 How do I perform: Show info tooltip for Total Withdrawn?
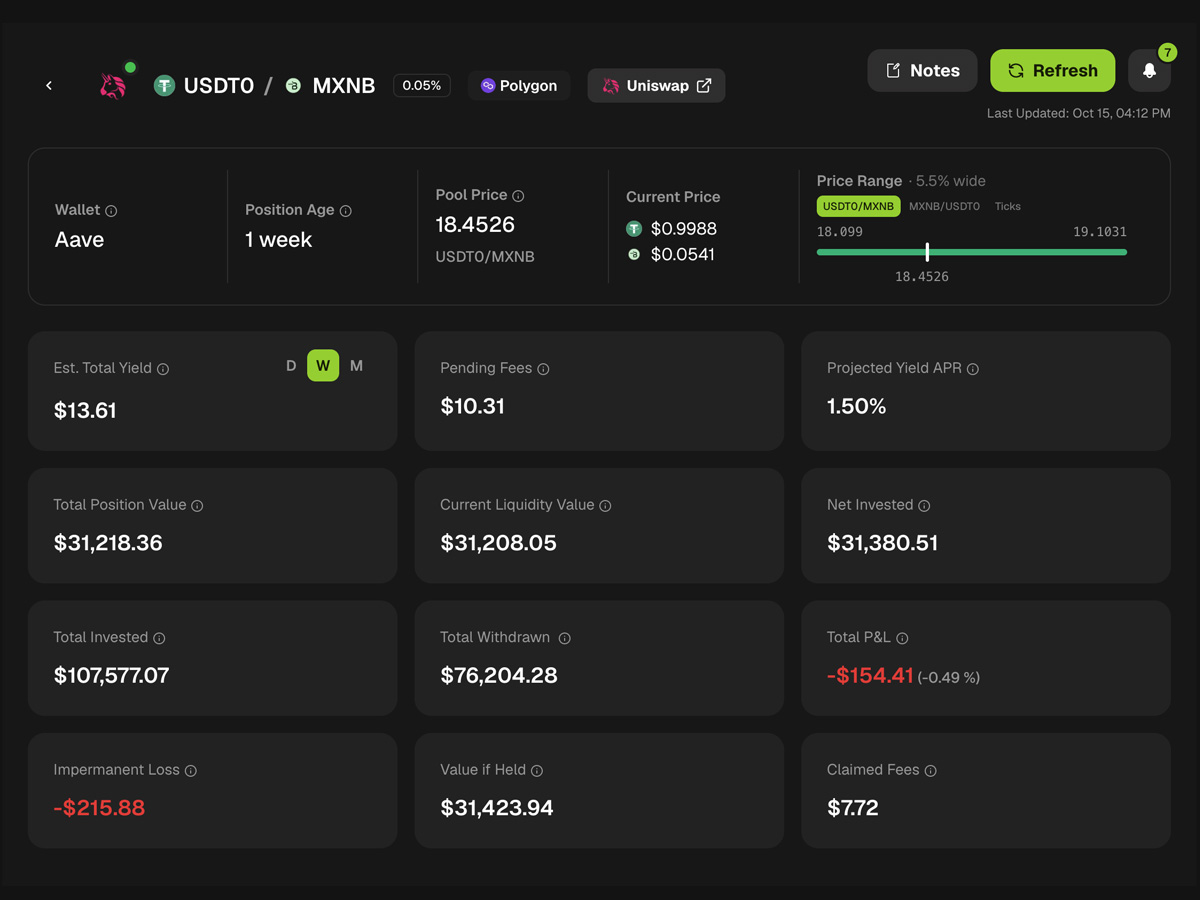(x=565, y=638)
